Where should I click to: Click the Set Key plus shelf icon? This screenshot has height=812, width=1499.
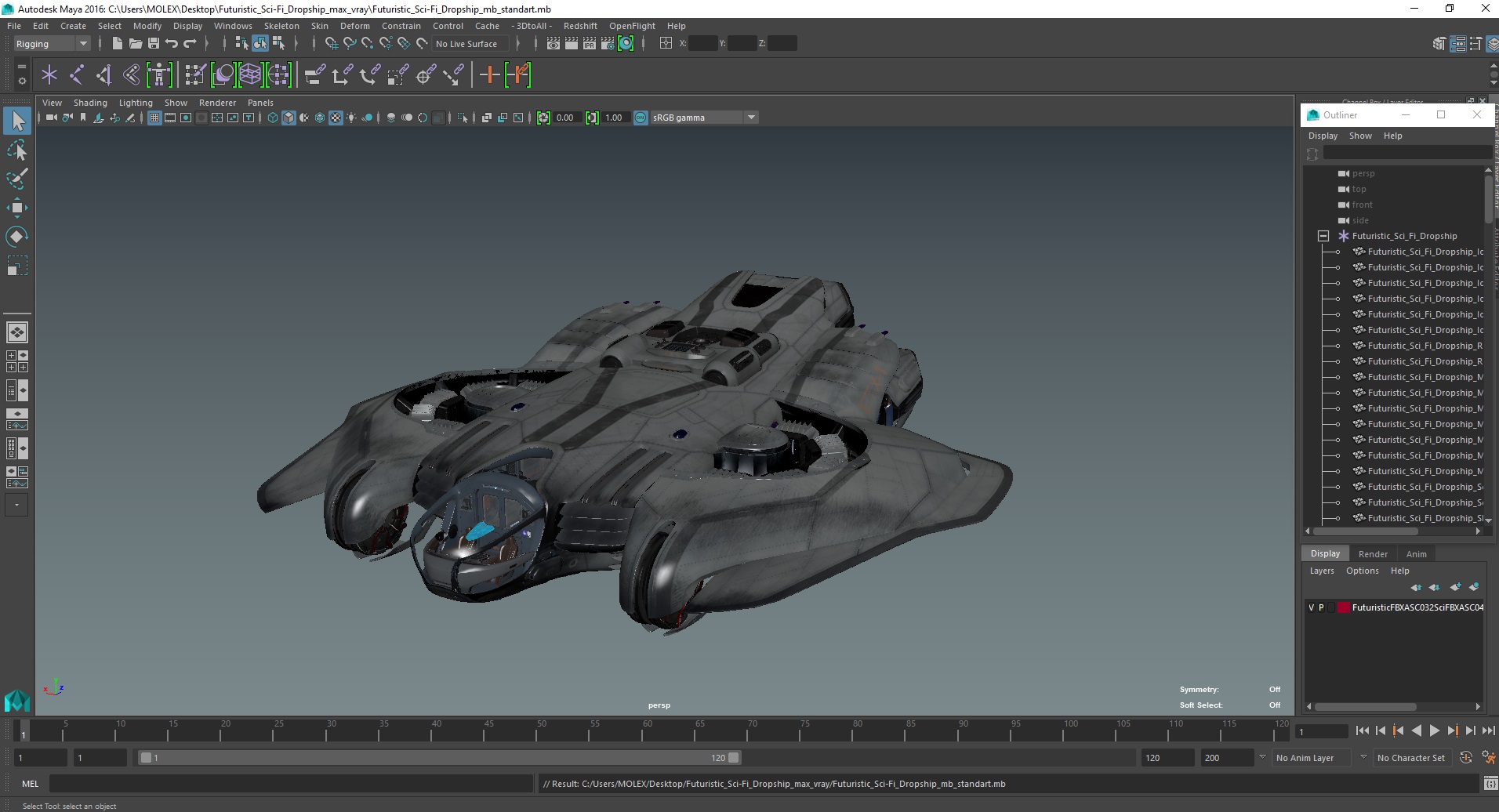pyautogui.click(x=489, y=75)
